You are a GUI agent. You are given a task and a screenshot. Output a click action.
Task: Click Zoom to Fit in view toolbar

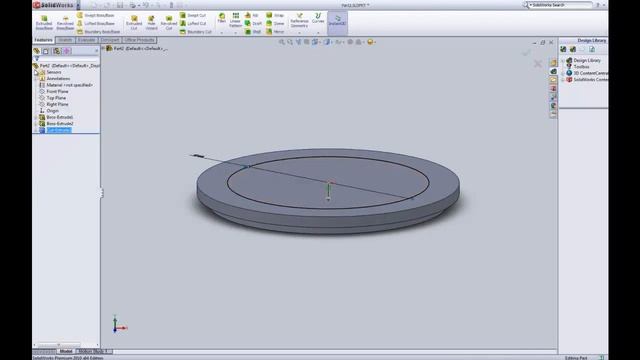[x=282, y=42]
